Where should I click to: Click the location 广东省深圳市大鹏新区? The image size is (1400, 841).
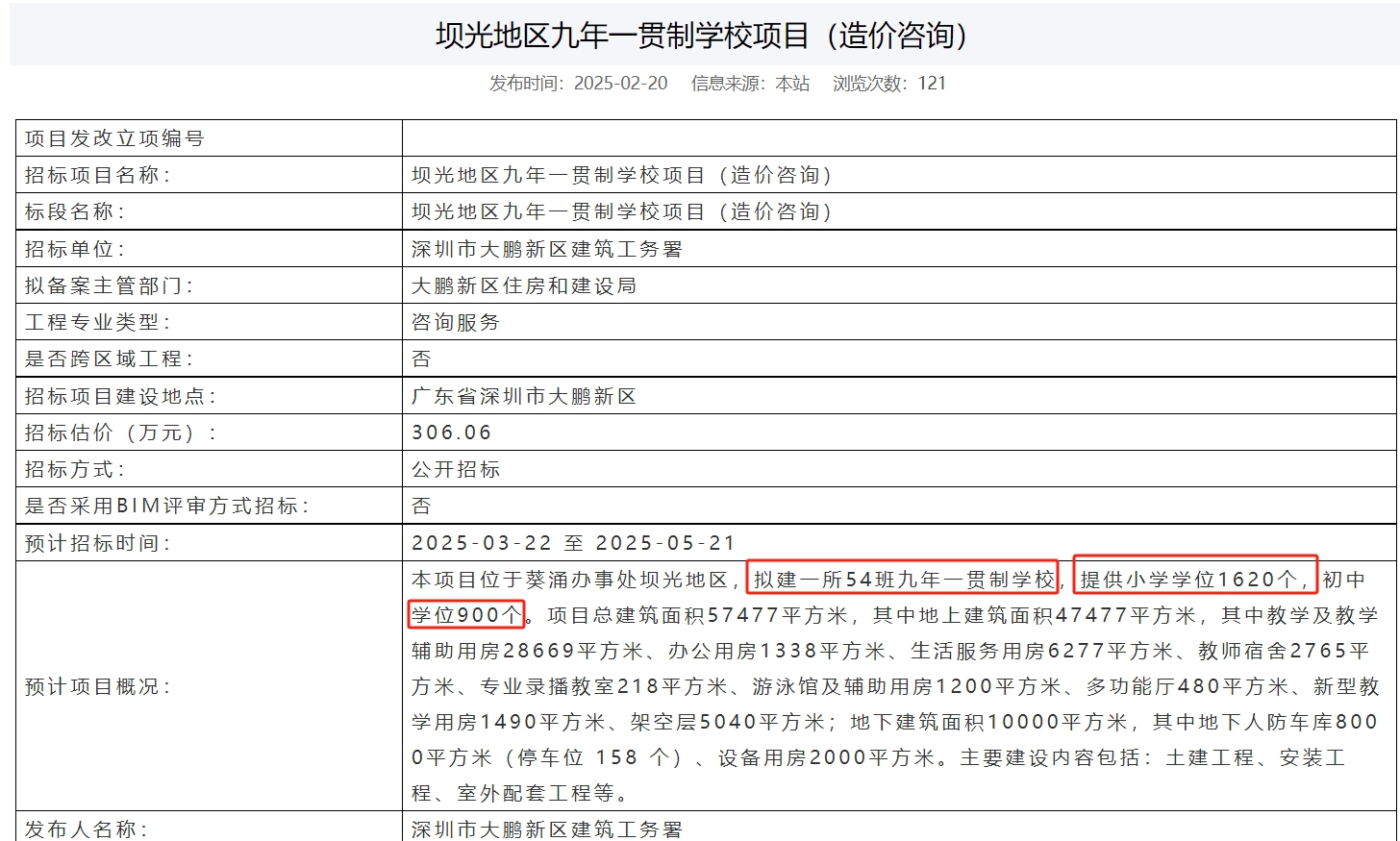click(x=524, y=396)
